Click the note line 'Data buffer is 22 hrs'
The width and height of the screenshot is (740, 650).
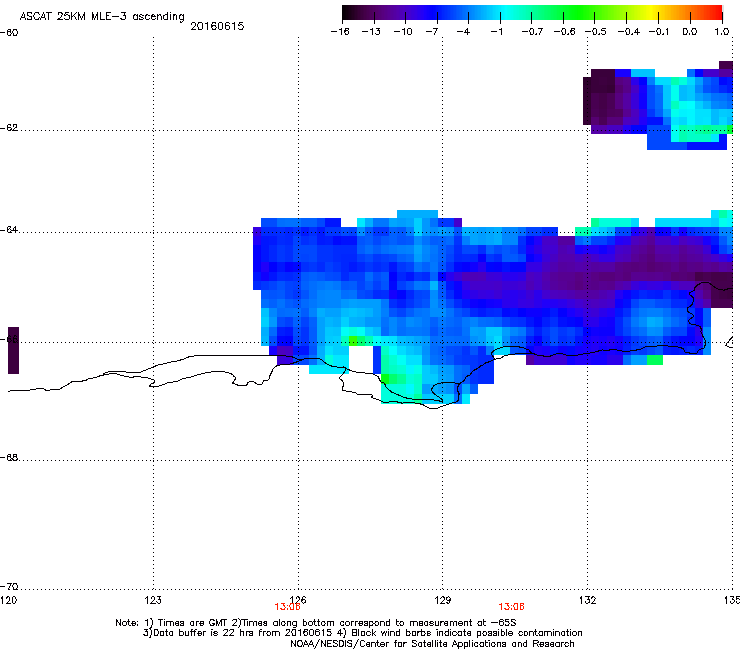362,633
